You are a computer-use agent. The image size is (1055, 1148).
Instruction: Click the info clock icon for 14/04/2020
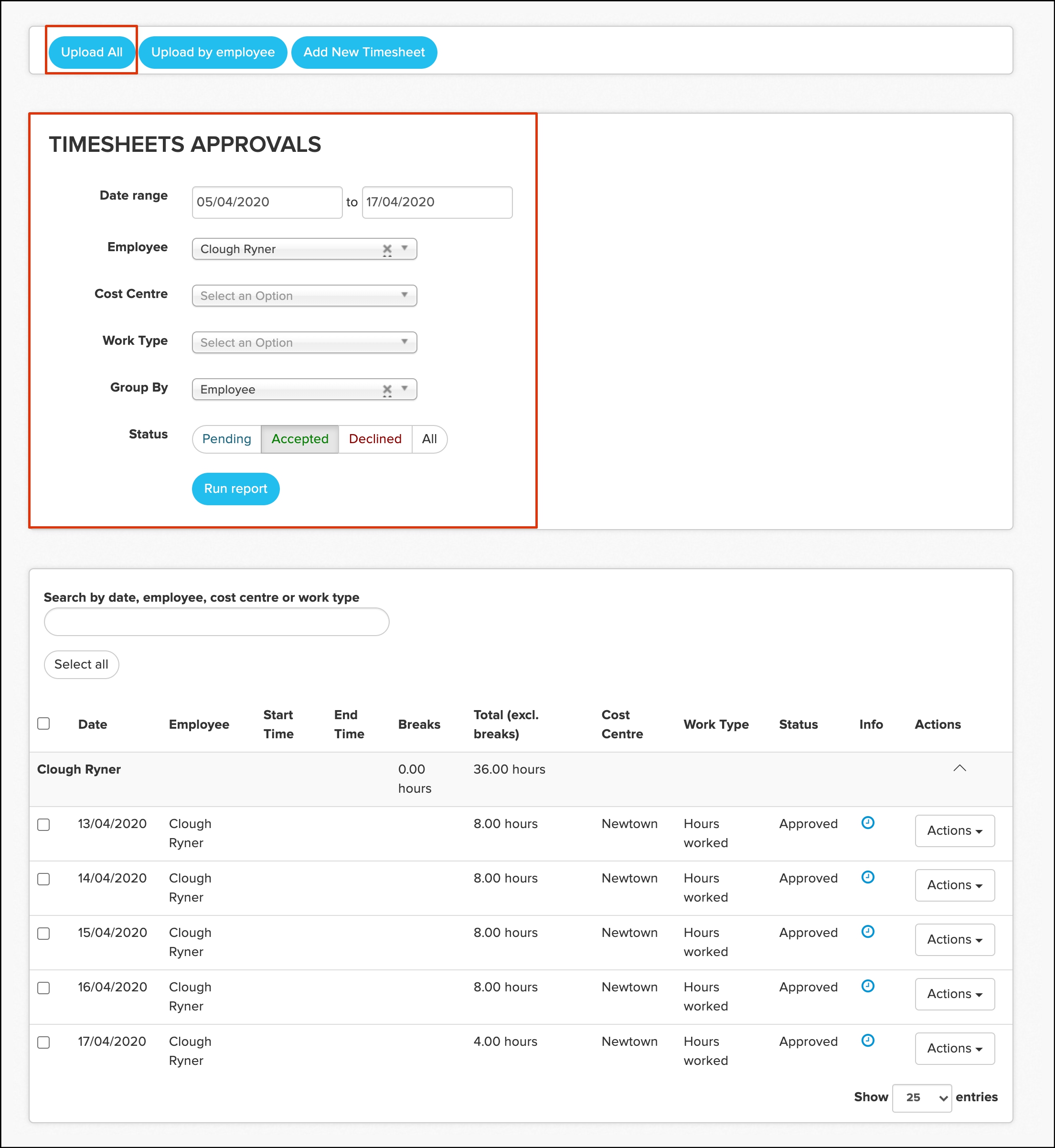pos(867,877)
